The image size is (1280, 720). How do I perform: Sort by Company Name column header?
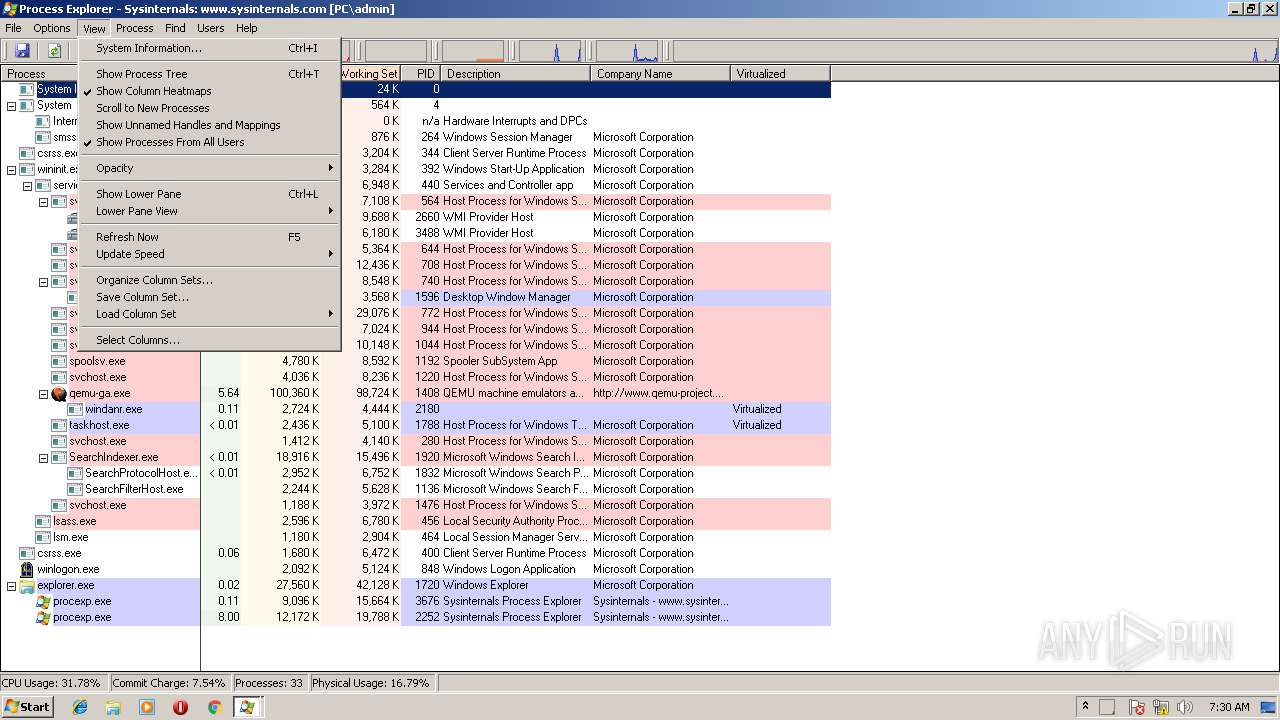[661, 74]
